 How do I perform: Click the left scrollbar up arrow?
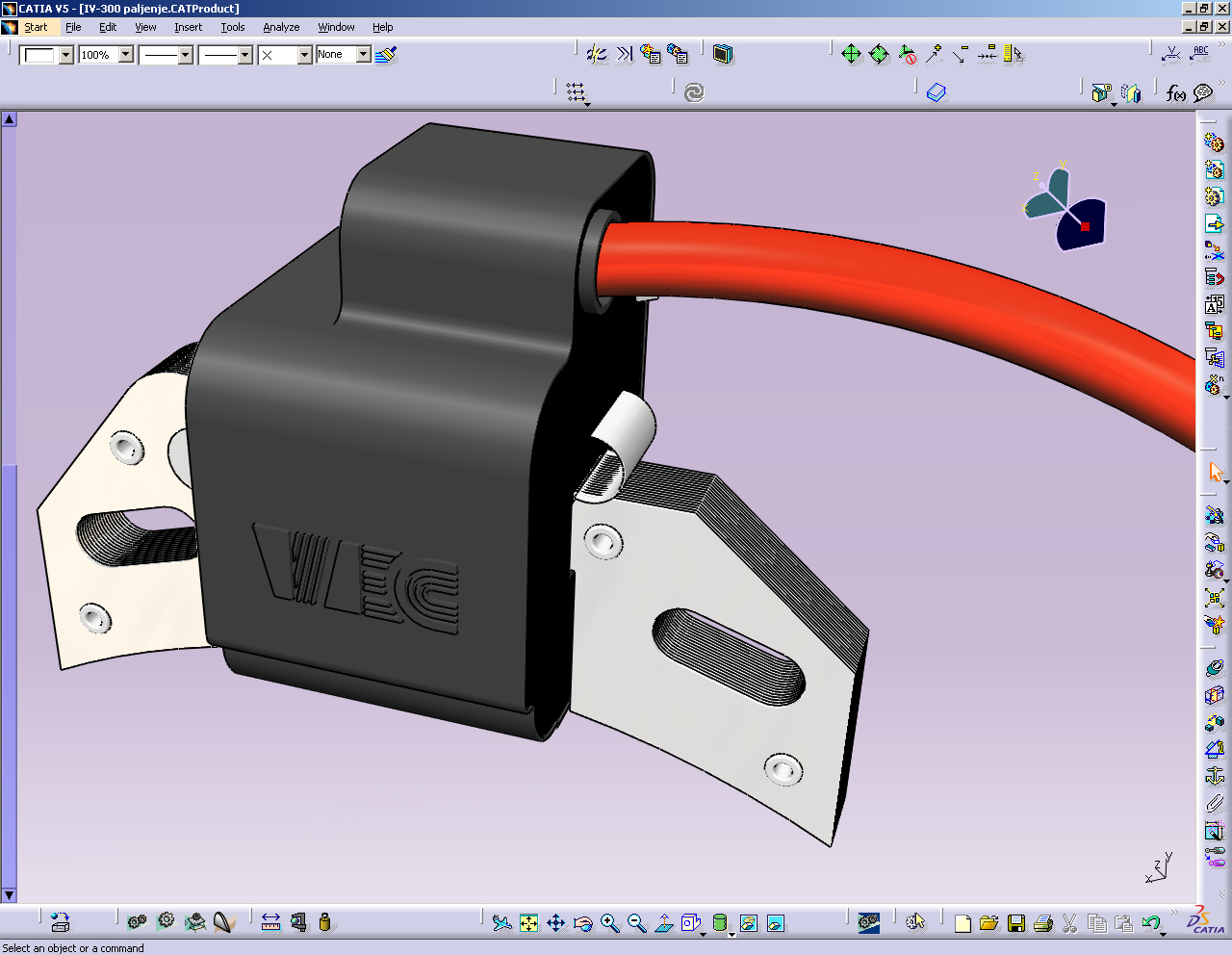9,119
